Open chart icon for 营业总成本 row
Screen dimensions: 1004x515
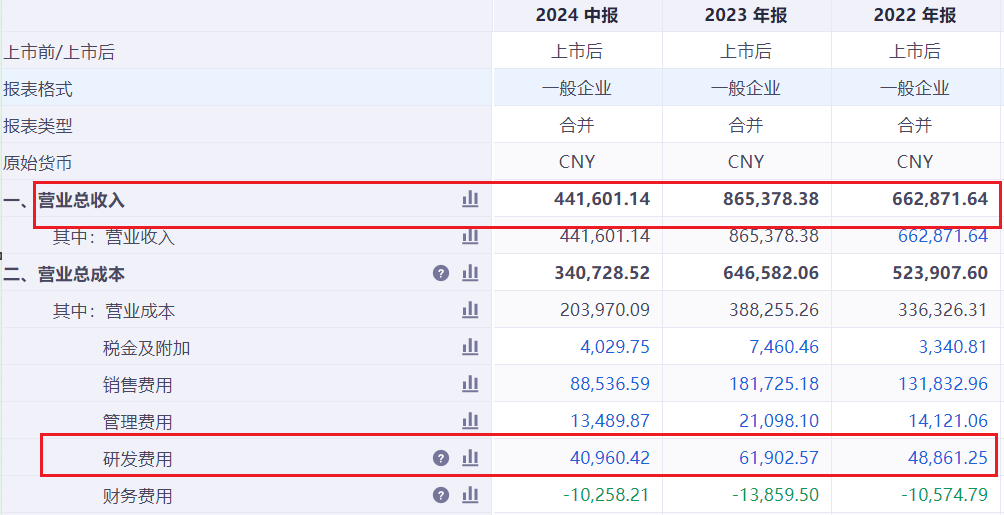pyautogui.click(x=470, y=274)
